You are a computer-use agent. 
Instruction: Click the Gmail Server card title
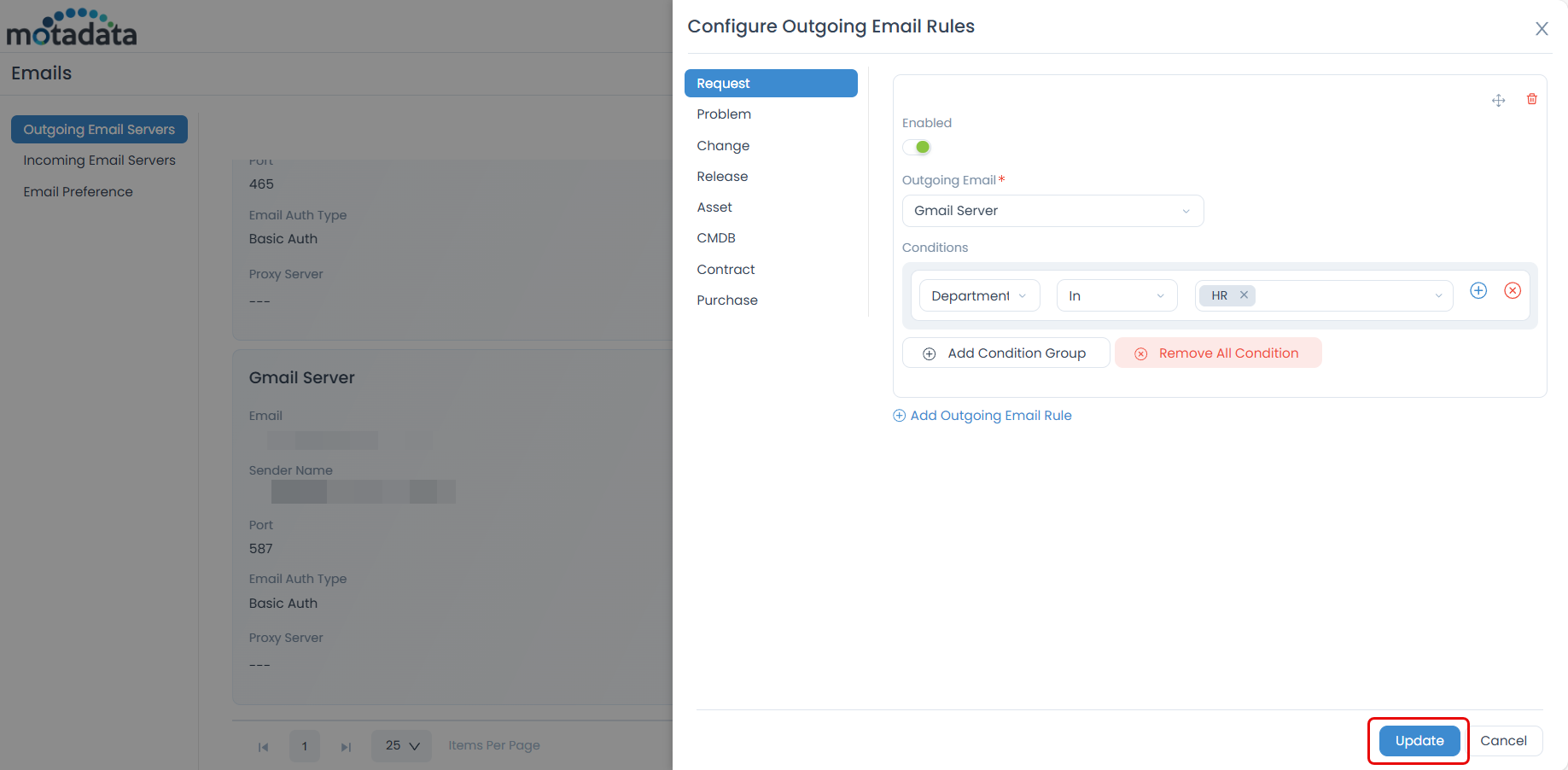coord(301,378)
